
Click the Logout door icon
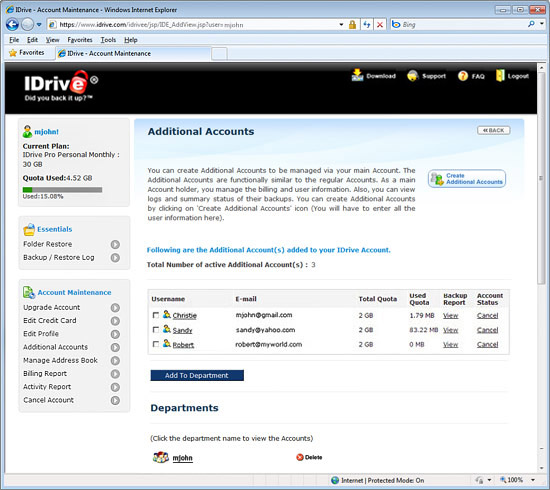[500, 75]
